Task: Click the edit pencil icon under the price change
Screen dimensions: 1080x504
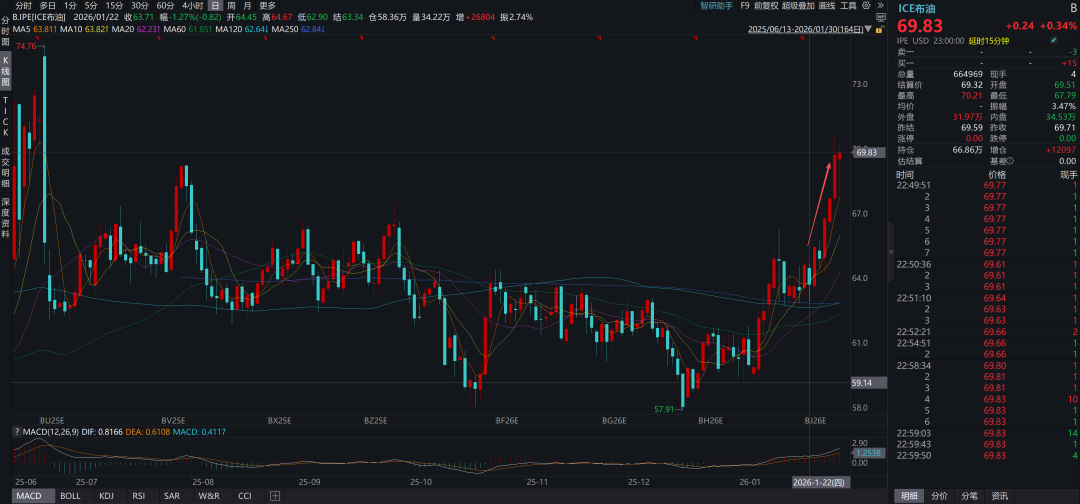Action: pos(1053,41)
